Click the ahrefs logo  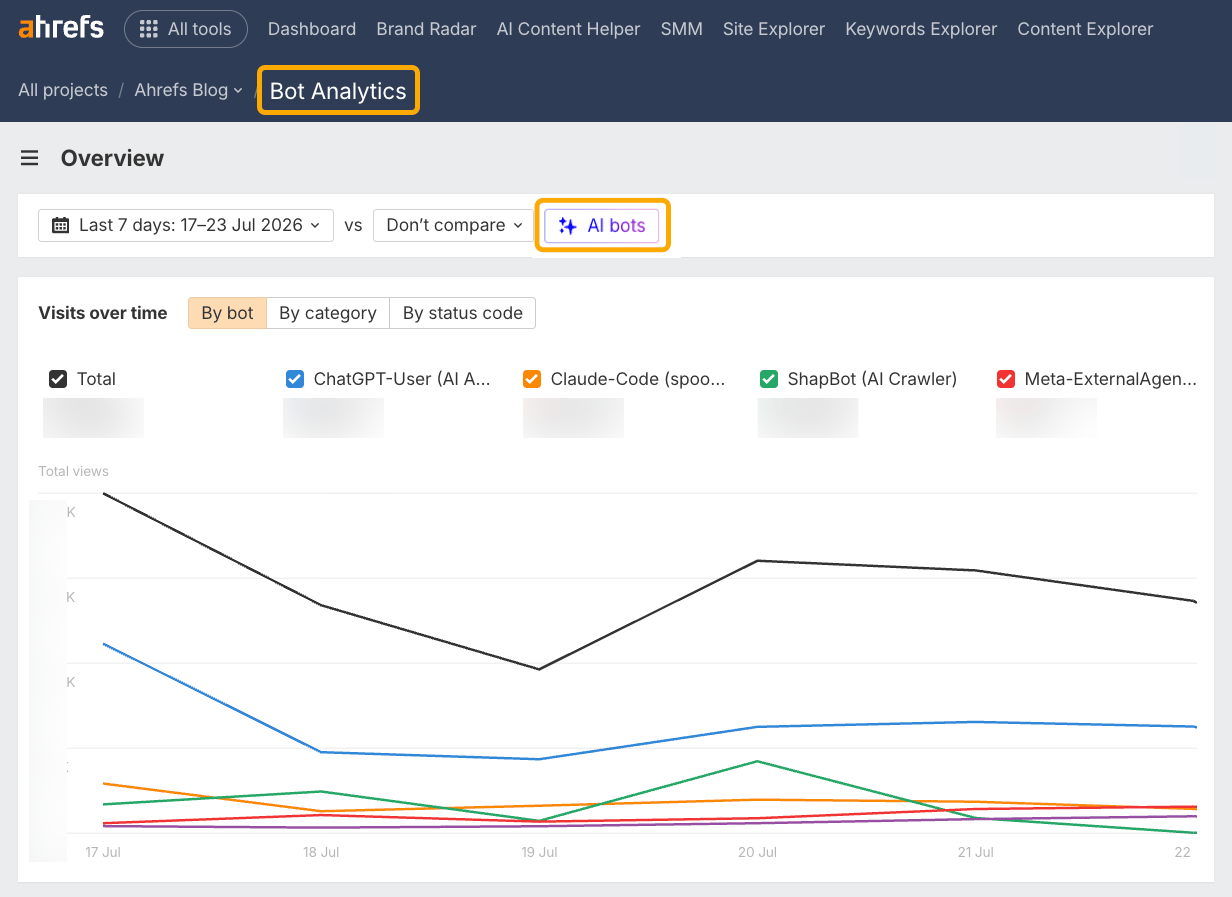(61, 28)
